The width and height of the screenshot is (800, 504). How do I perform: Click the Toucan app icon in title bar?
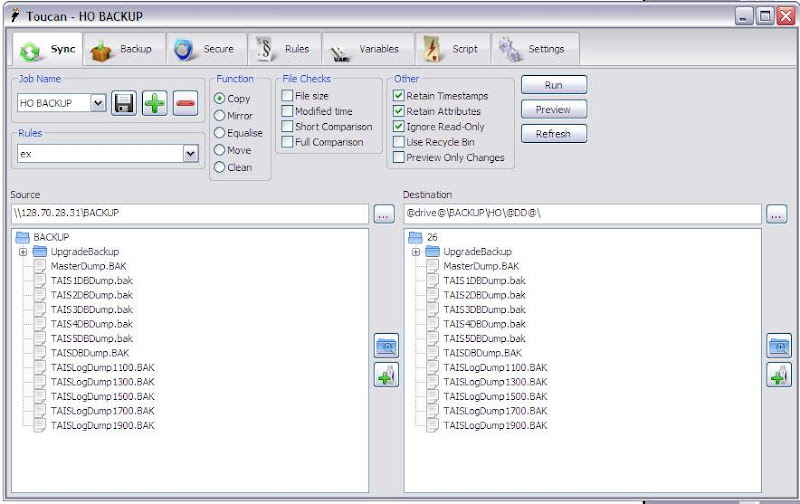click(x=15, y=16)
